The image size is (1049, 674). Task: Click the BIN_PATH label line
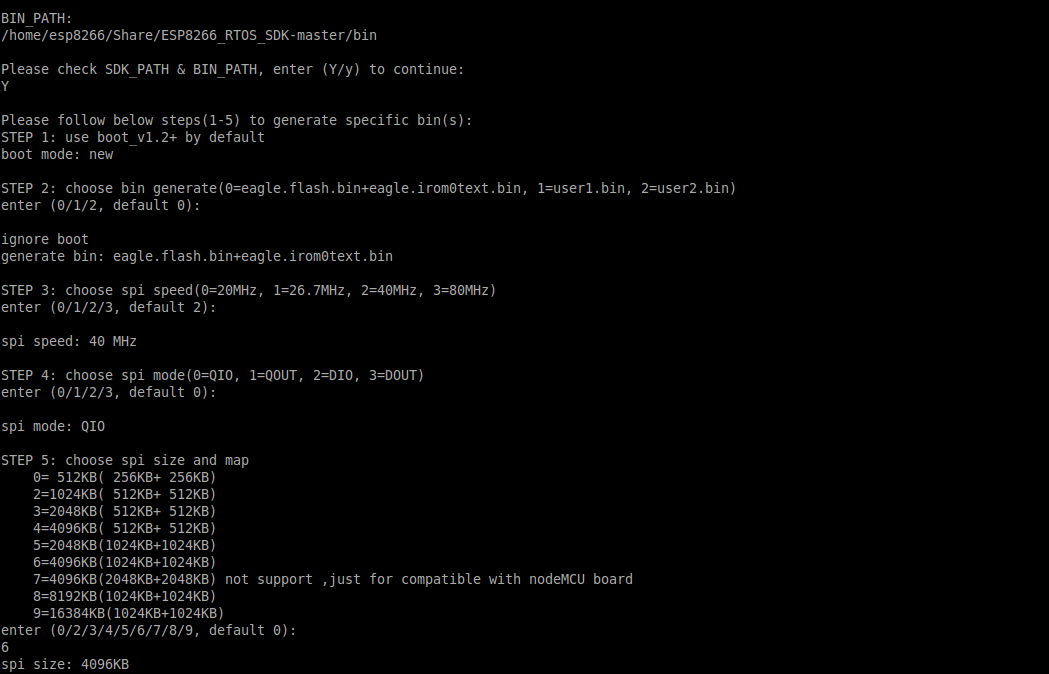(x=37, y=19)
